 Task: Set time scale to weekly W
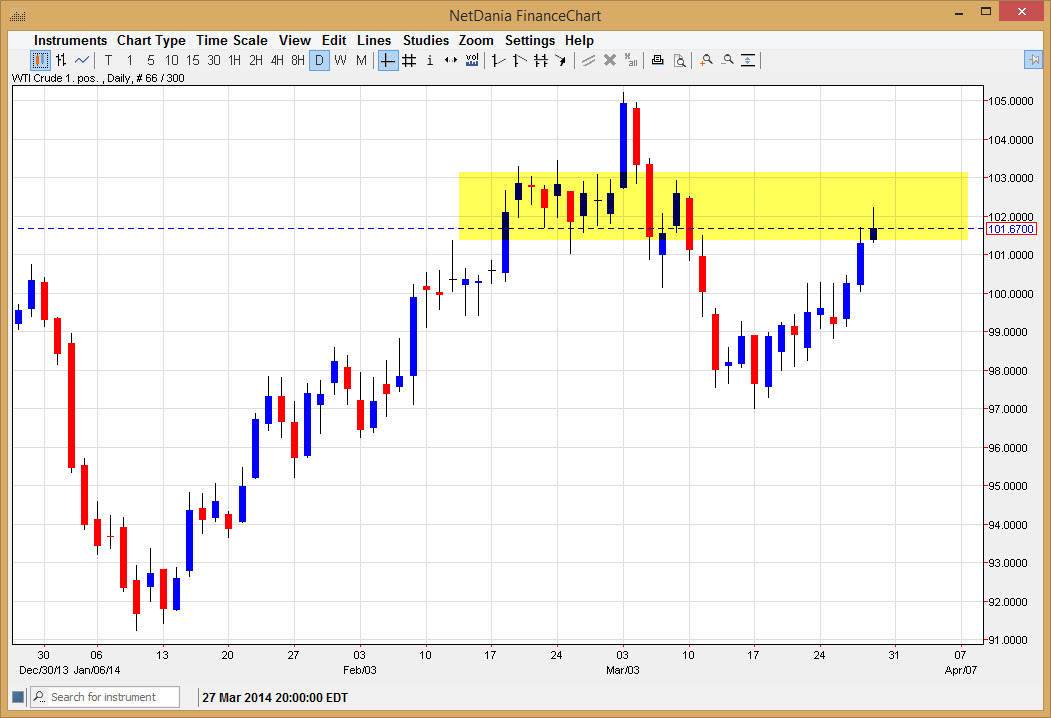click(x=341, y=60)
